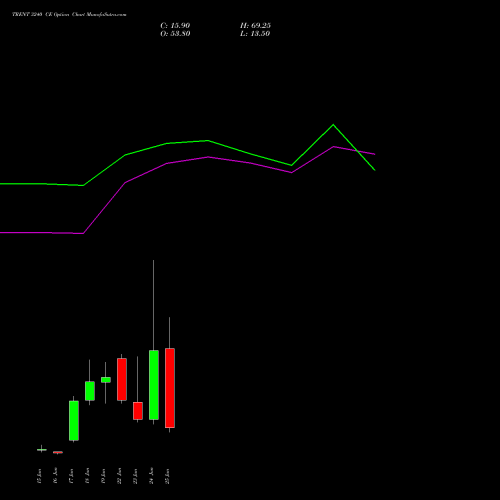The width and height of the screenshot is (500, 500).
Task: Click the low price L: 13.50 value
Action: point(255,34)
